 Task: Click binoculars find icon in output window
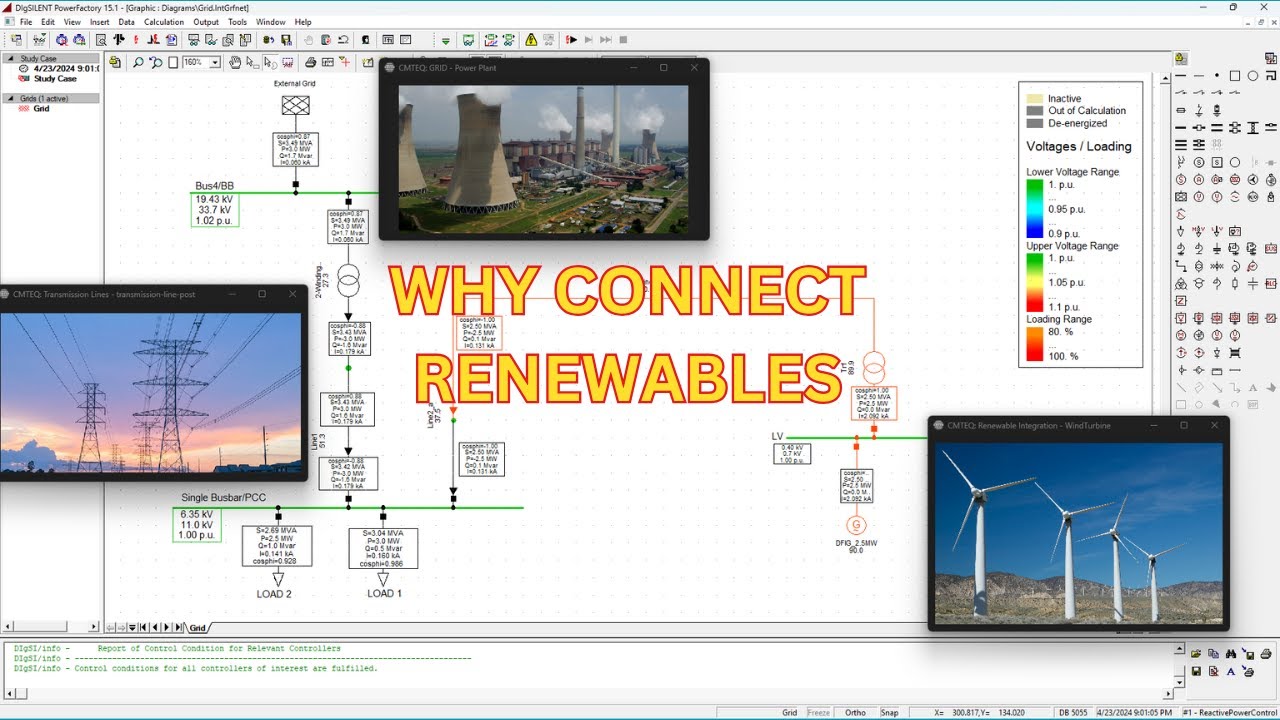[x=1231, y=654]
